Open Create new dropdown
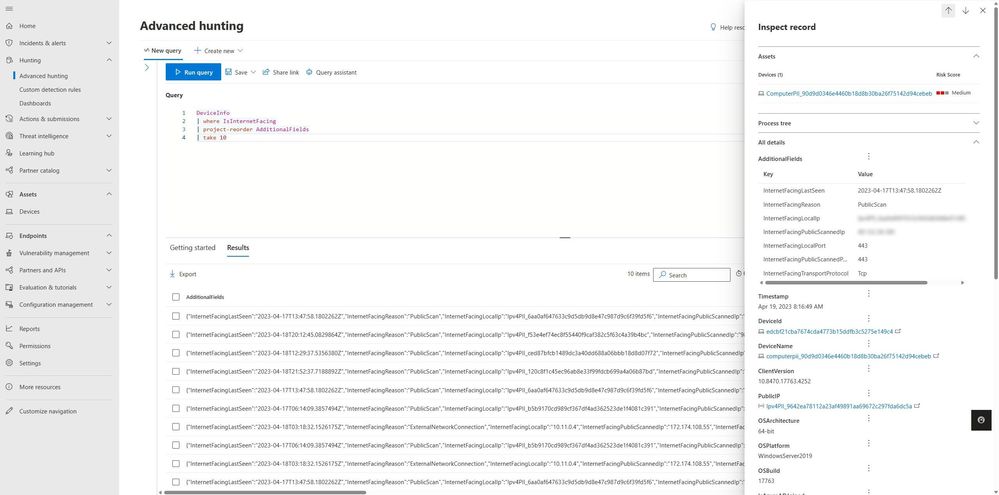 tap(218, 51)
